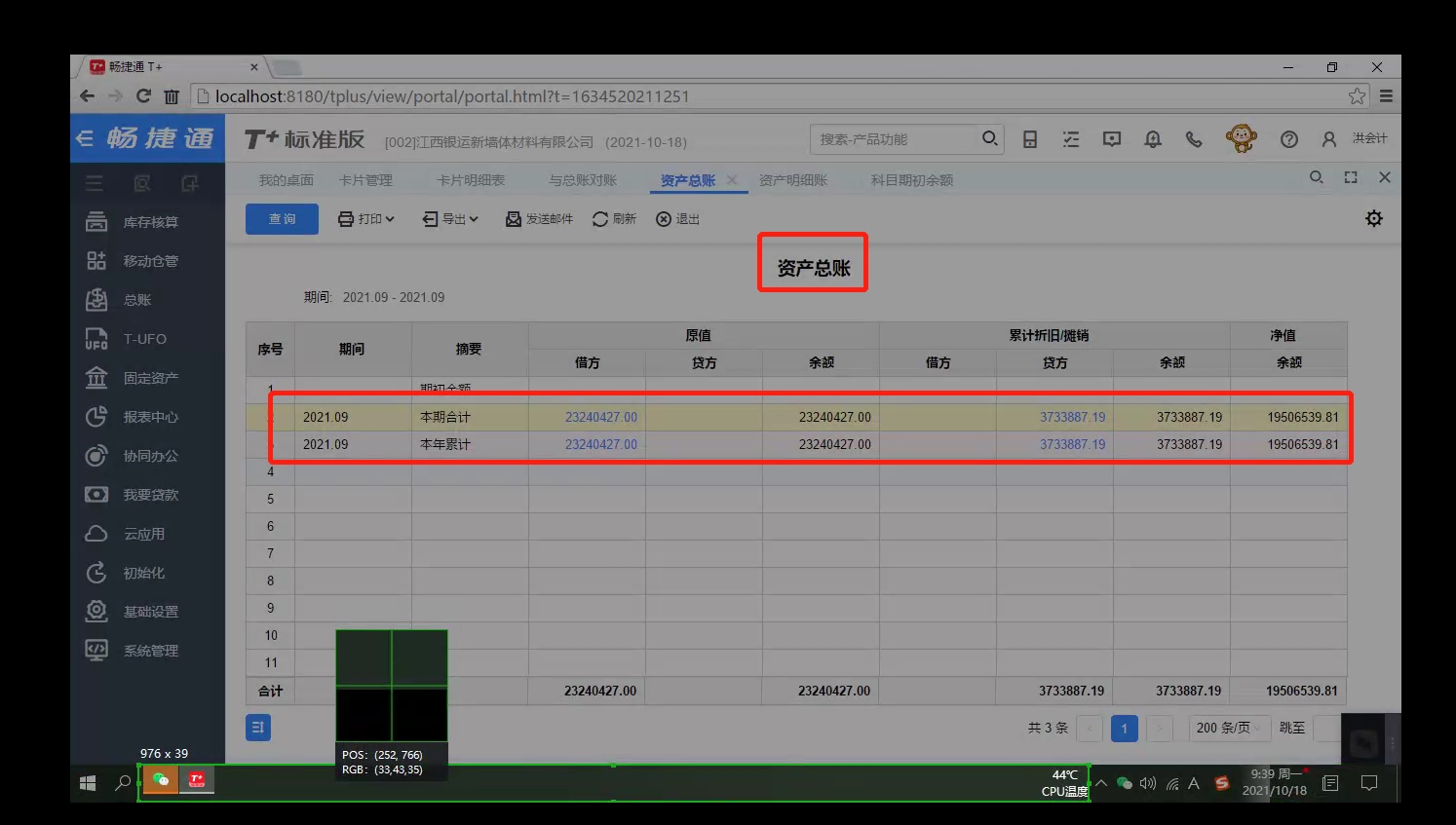Open the report settings gear icon
Screen dimensions: 1456x825
(x=1374, y=218)
